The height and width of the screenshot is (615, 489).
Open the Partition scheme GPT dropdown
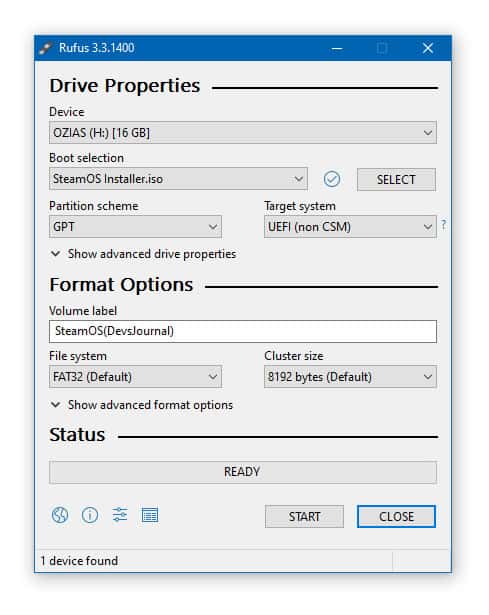(135, 227)
